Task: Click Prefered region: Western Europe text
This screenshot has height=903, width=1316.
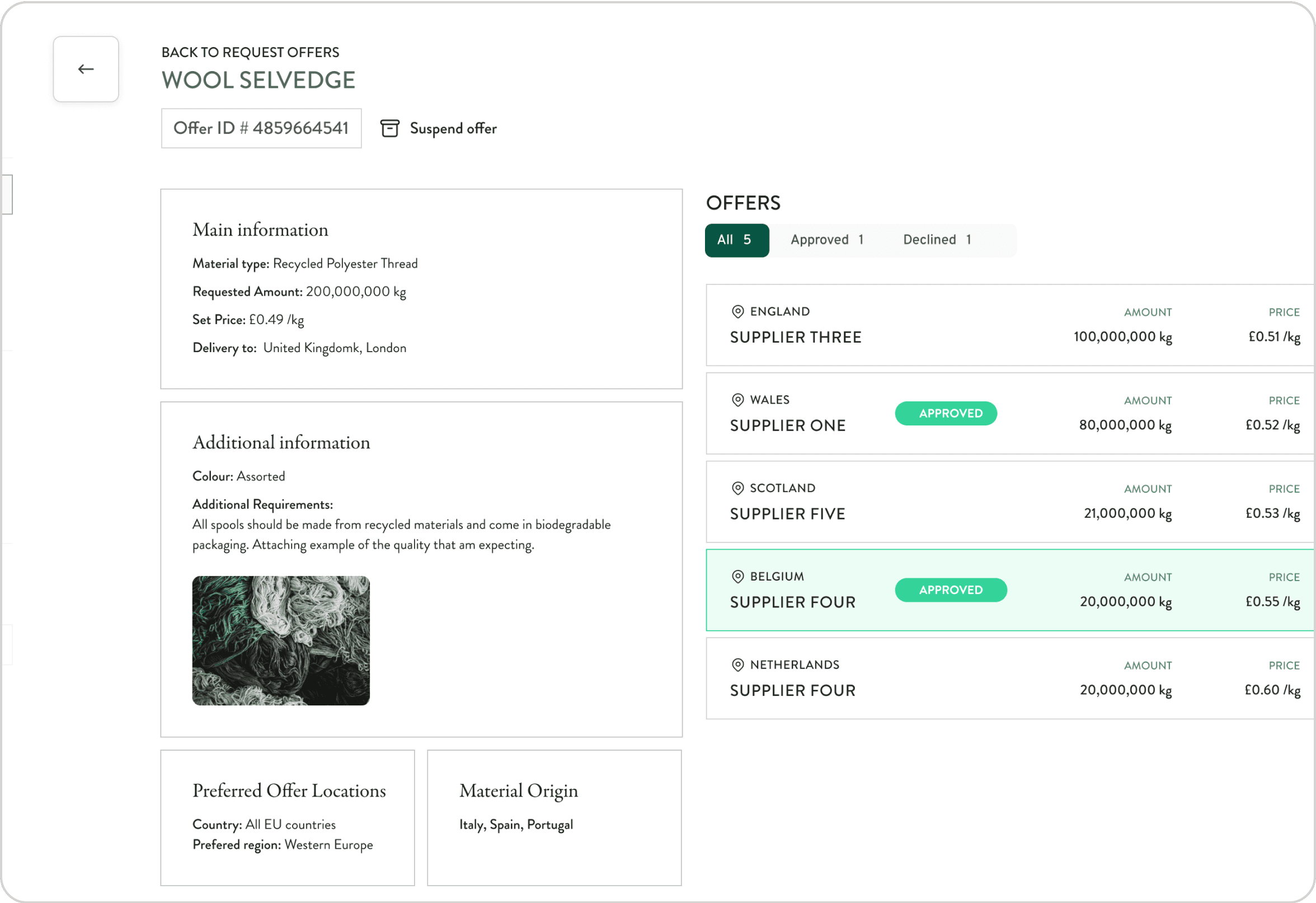Action: (283, 845)
